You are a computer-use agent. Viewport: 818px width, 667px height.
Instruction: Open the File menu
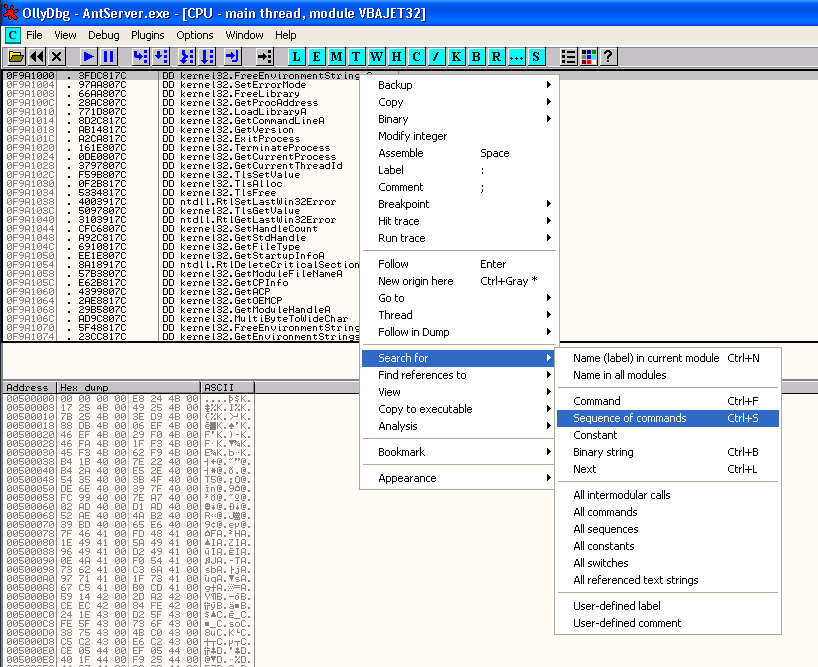[x=34, y=35]
